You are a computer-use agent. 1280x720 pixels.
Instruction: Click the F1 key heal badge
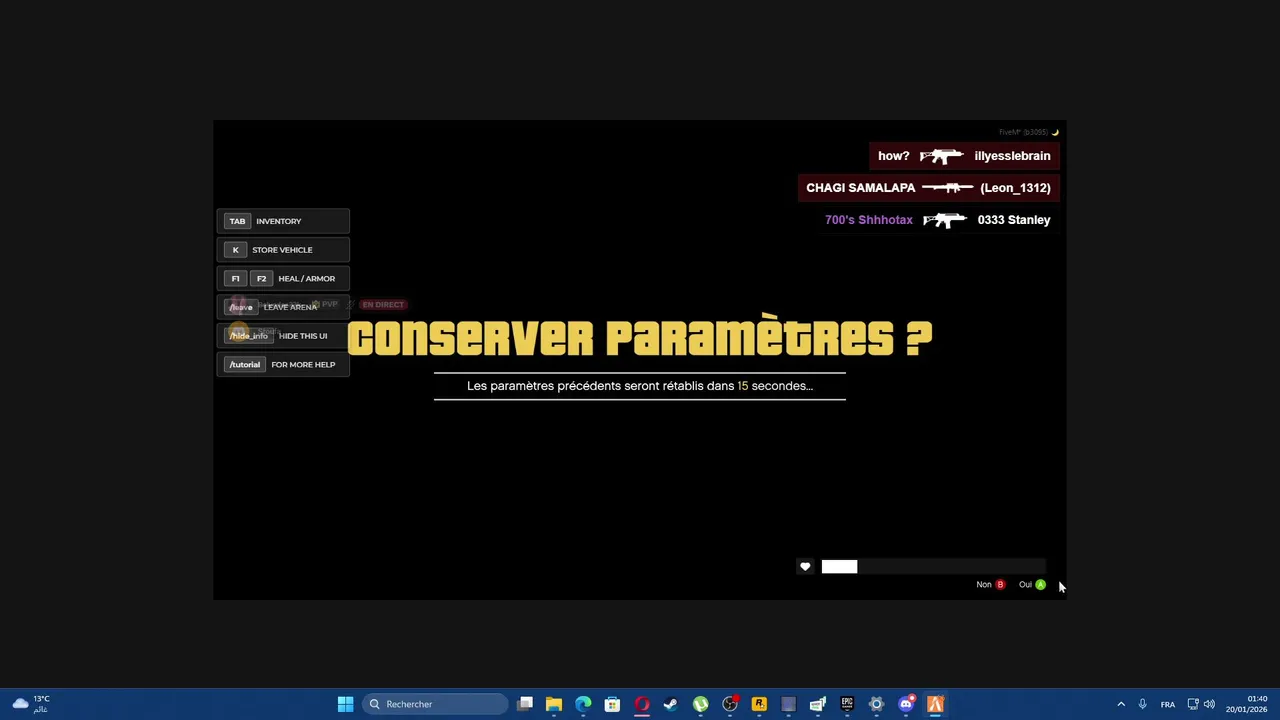(x=236, y=279)
